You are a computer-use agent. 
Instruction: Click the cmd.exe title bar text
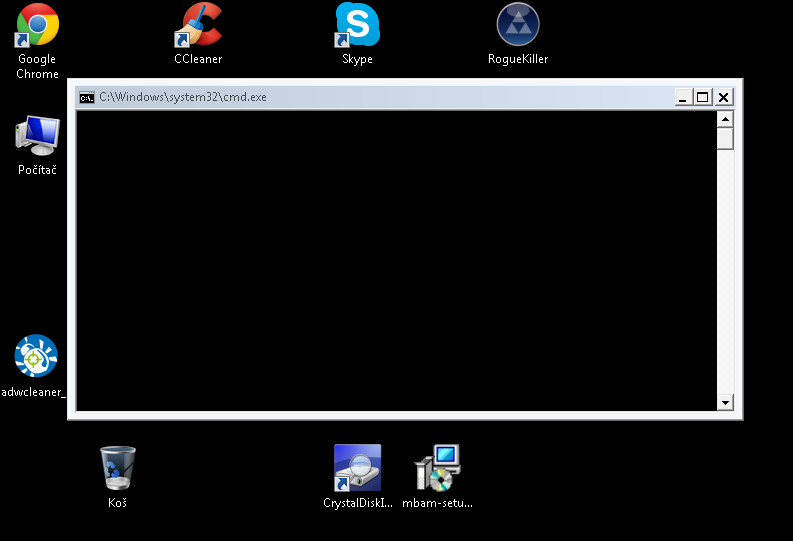point(183,97)
